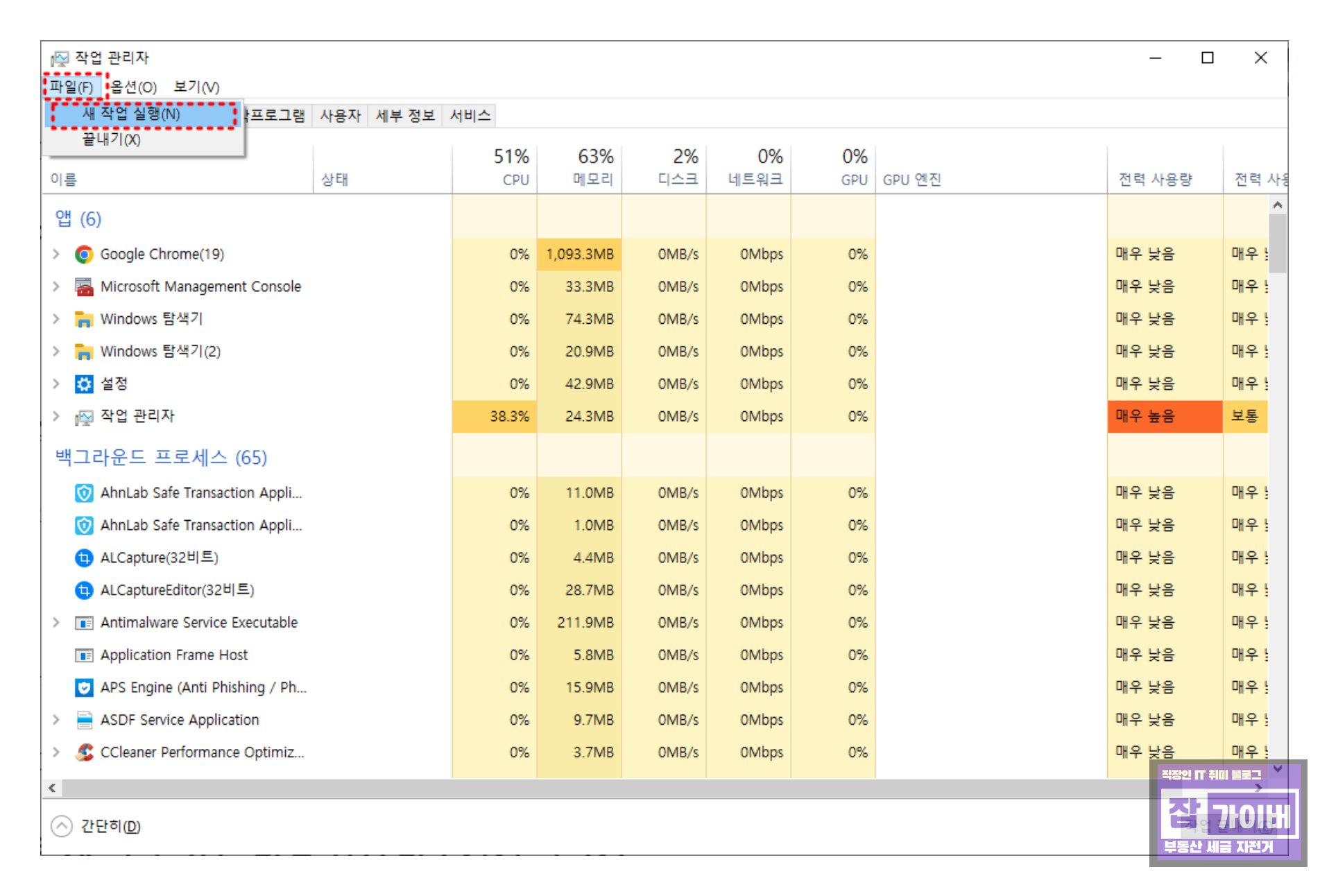Sort by the 디스크 column header
The width and height of the screenshot is (1329, 896).
pyautogui.click(x=664, y=168)
